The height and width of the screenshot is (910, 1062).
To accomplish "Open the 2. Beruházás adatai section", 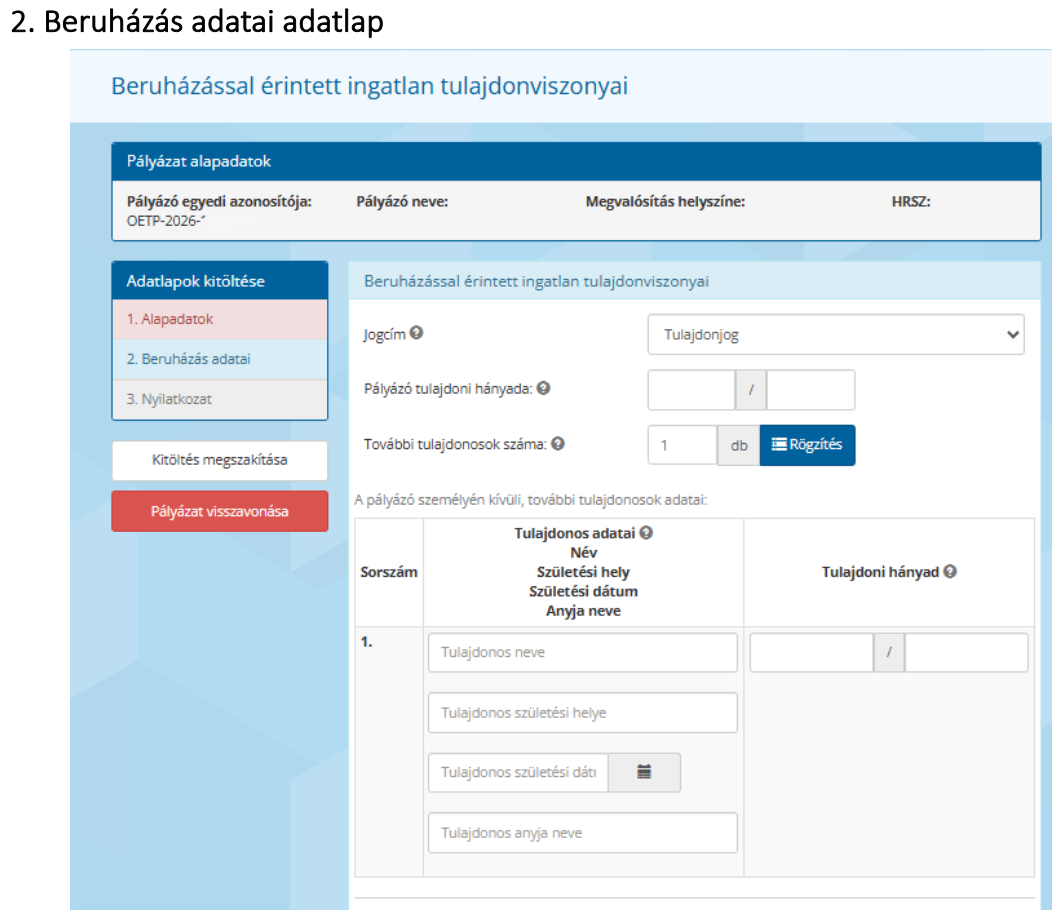I will (x=219, y=359).
